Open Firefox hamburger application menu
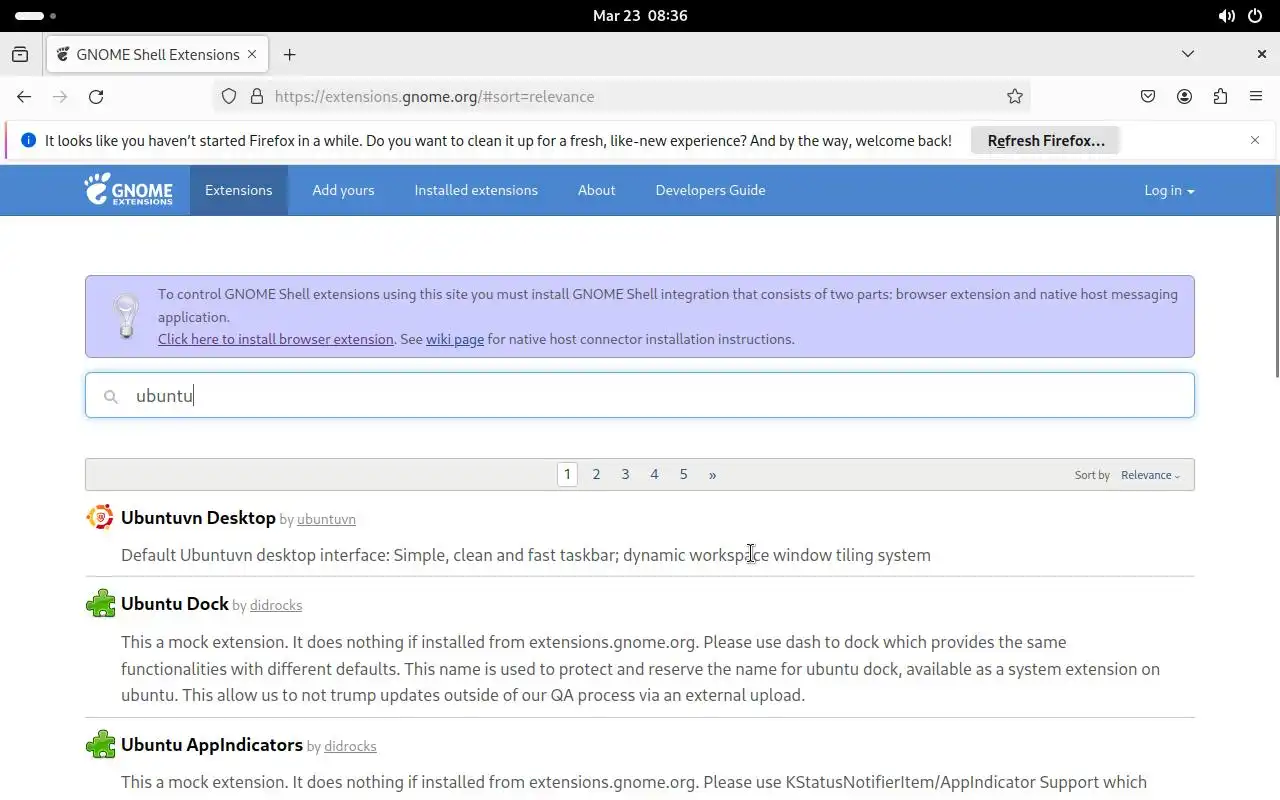The width and height of the screenshot is (1280, 800). click(x=1256, y=96)
